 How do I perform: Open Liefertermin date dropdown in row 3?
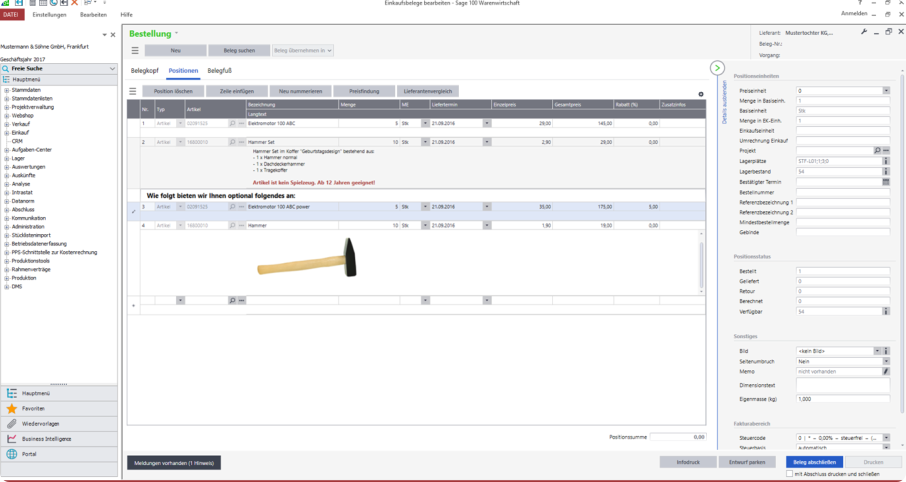(487, 207)
